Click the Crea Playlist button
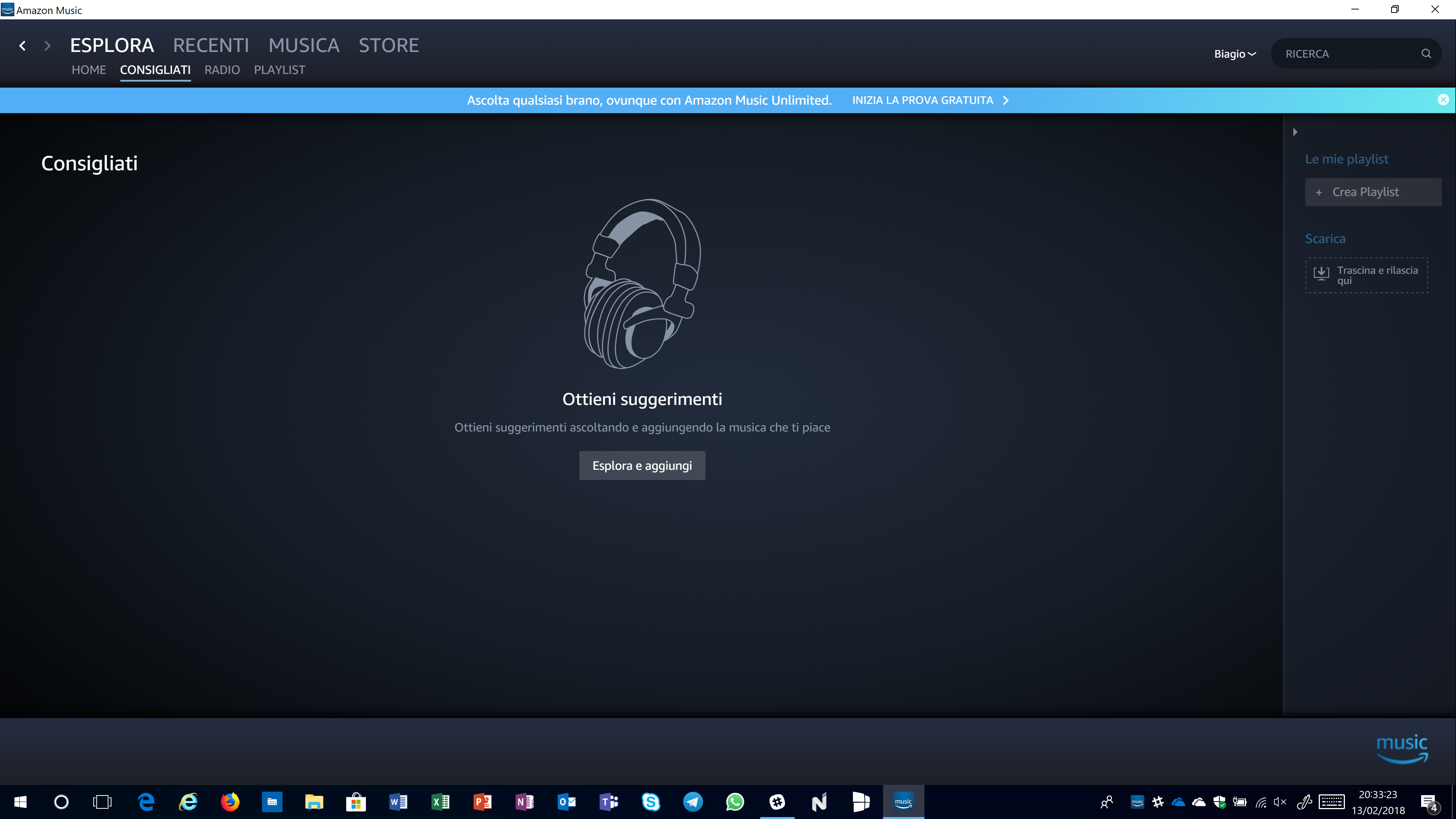 (x=1373, y=192)
